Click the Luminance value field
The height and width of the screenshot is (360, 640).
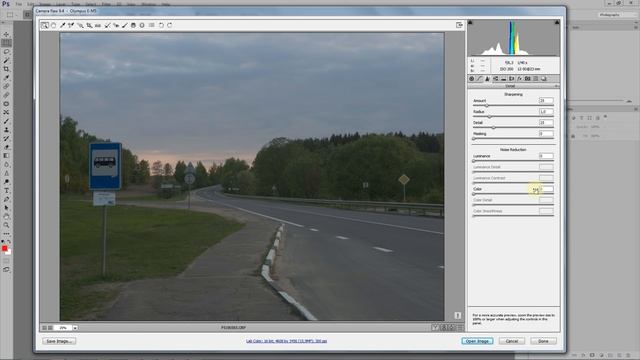[x=546, y=156]
